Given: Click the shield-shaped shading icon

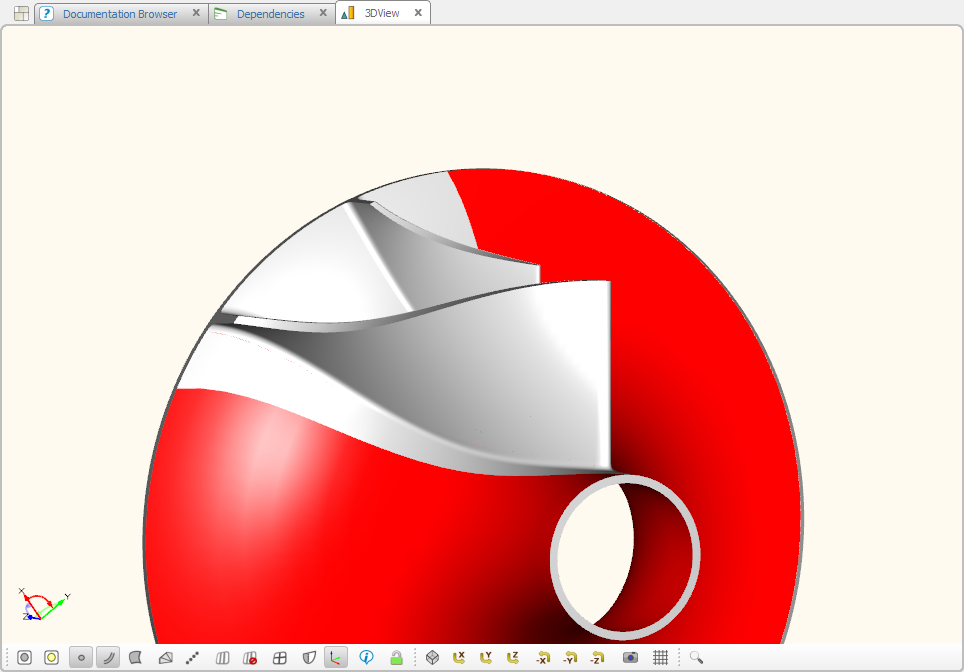Looking at the screenshot, I should 309,657.
